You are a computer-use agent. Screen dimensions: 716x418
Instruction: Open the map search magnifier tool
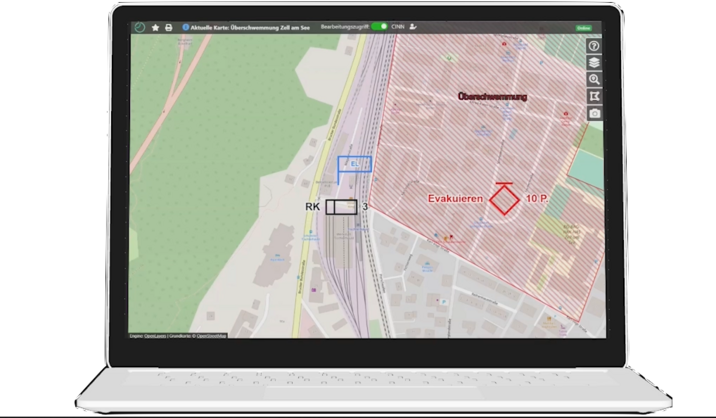click(x=594, y=79)
